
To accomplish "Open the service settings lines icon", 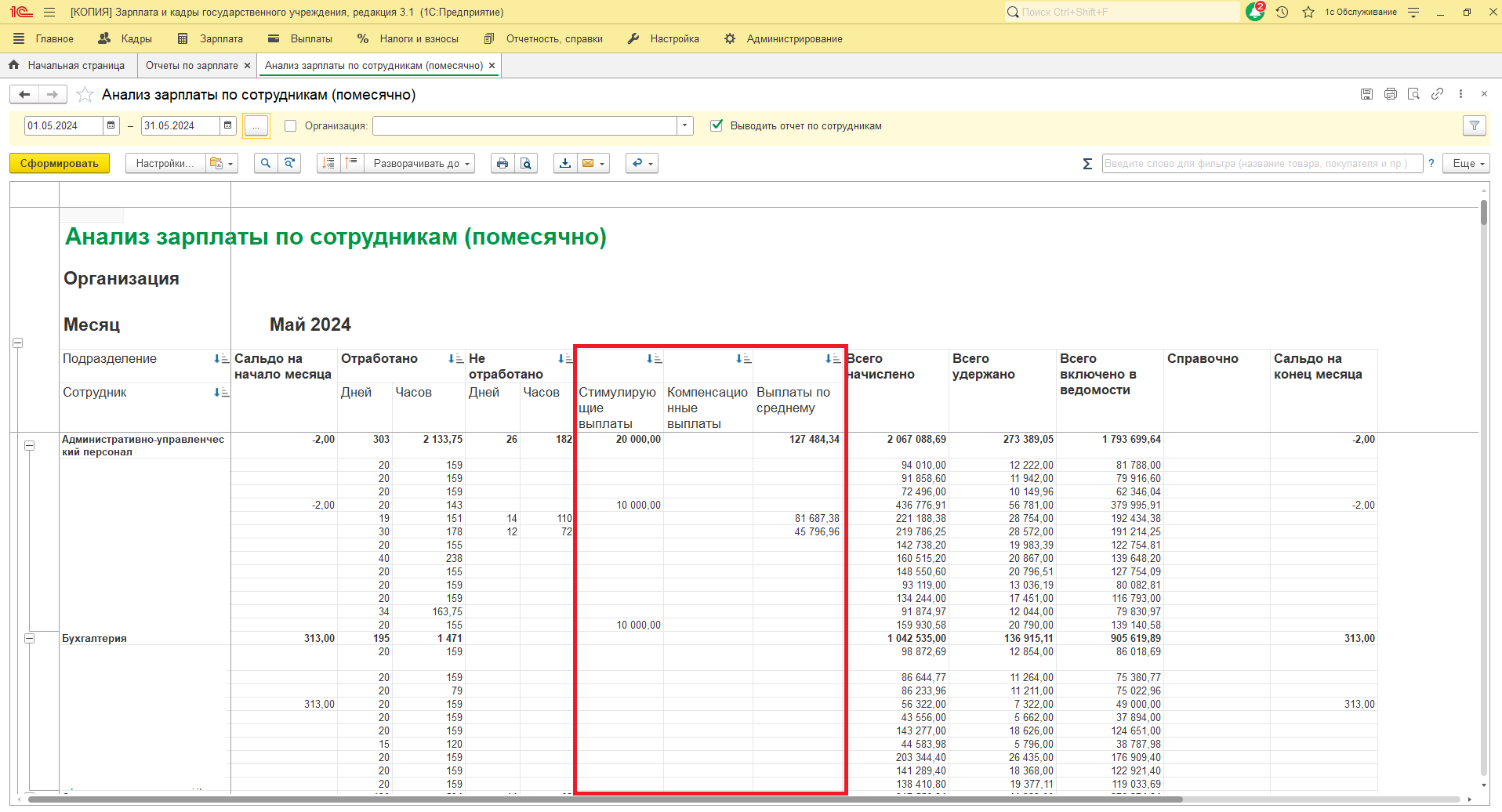I will 1413,13.
